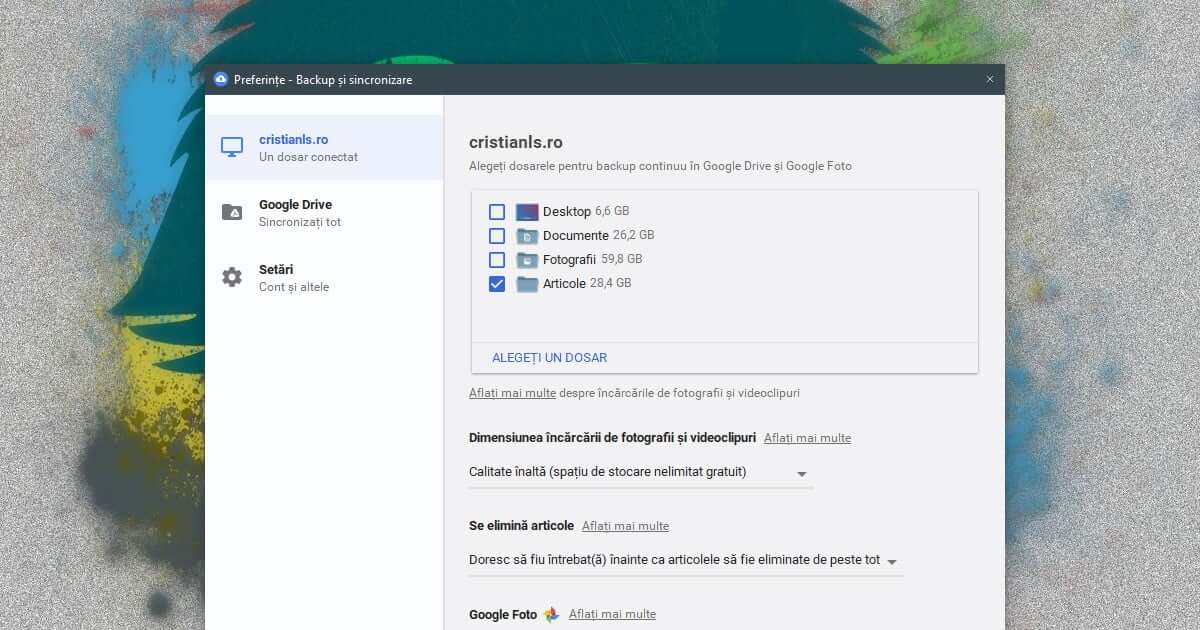1200x630 pixels.
Task: Click the 59,8 GB size value
Action: 621,259
